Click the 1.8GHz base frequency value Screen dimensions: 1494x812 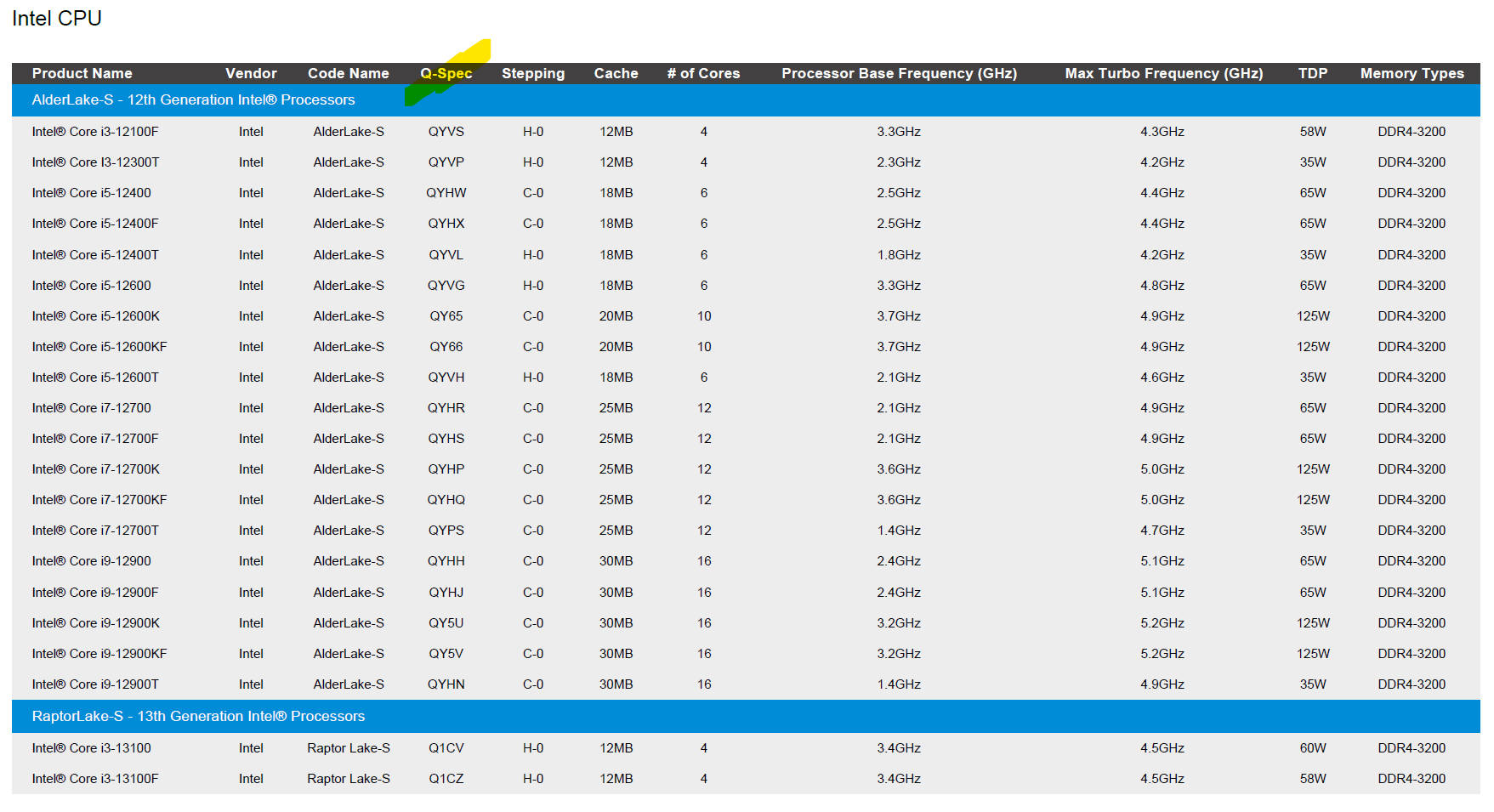pos(899,255)
